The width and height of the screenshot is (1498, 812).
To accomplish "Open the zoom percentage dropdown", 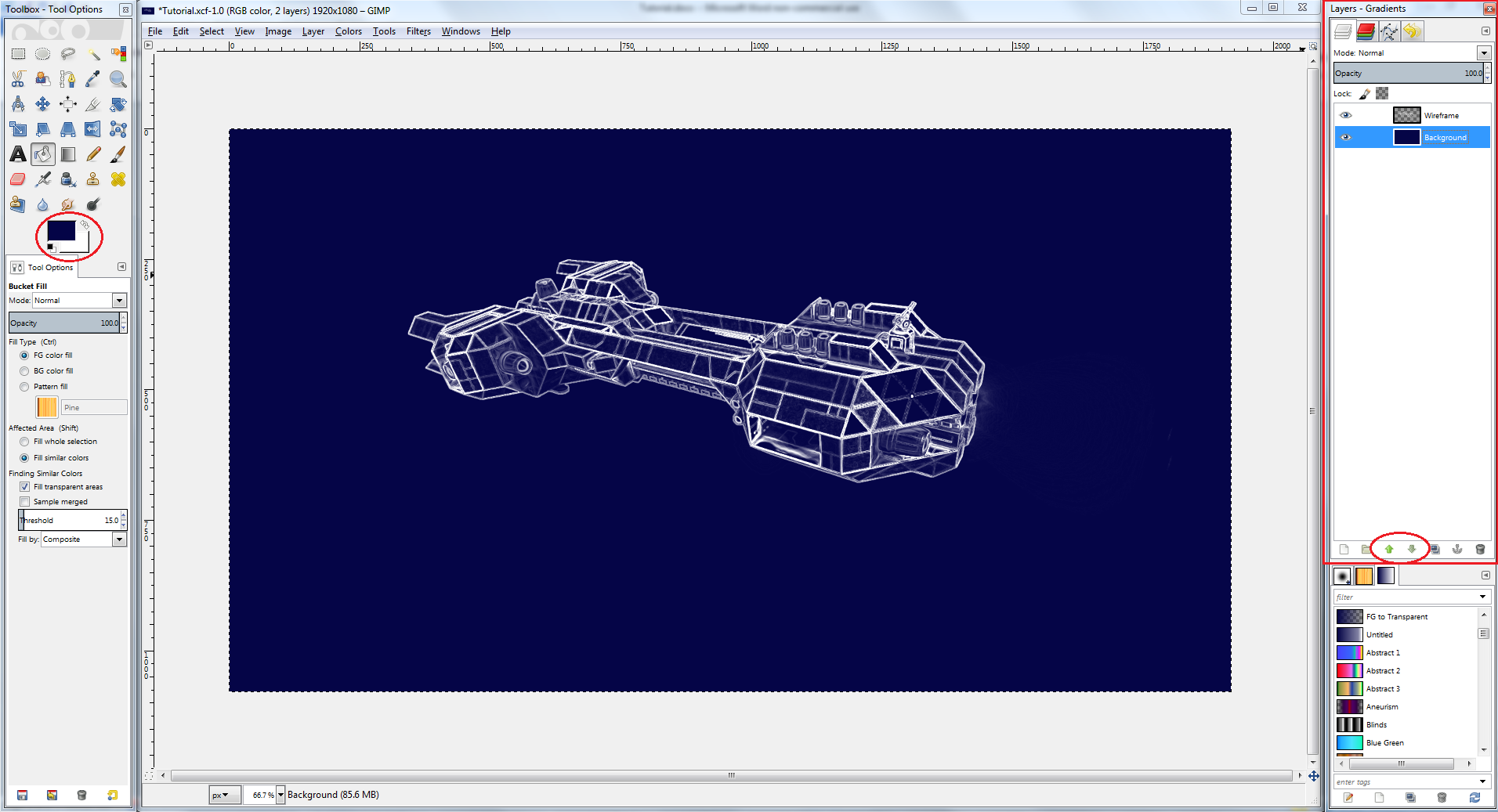I will (280, 795).
